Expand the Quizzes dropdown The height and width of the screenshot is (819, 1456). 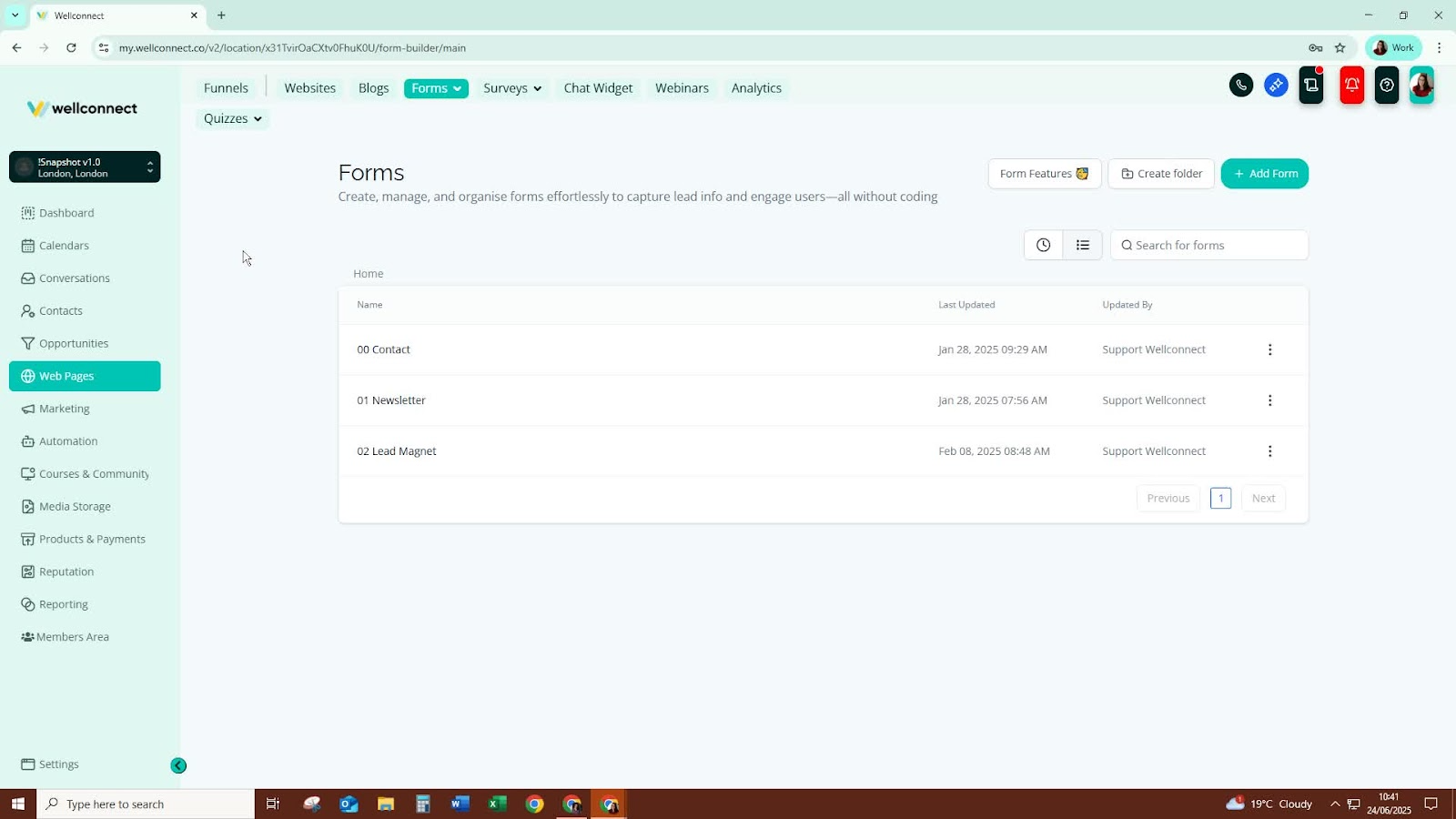click(232, 118)
